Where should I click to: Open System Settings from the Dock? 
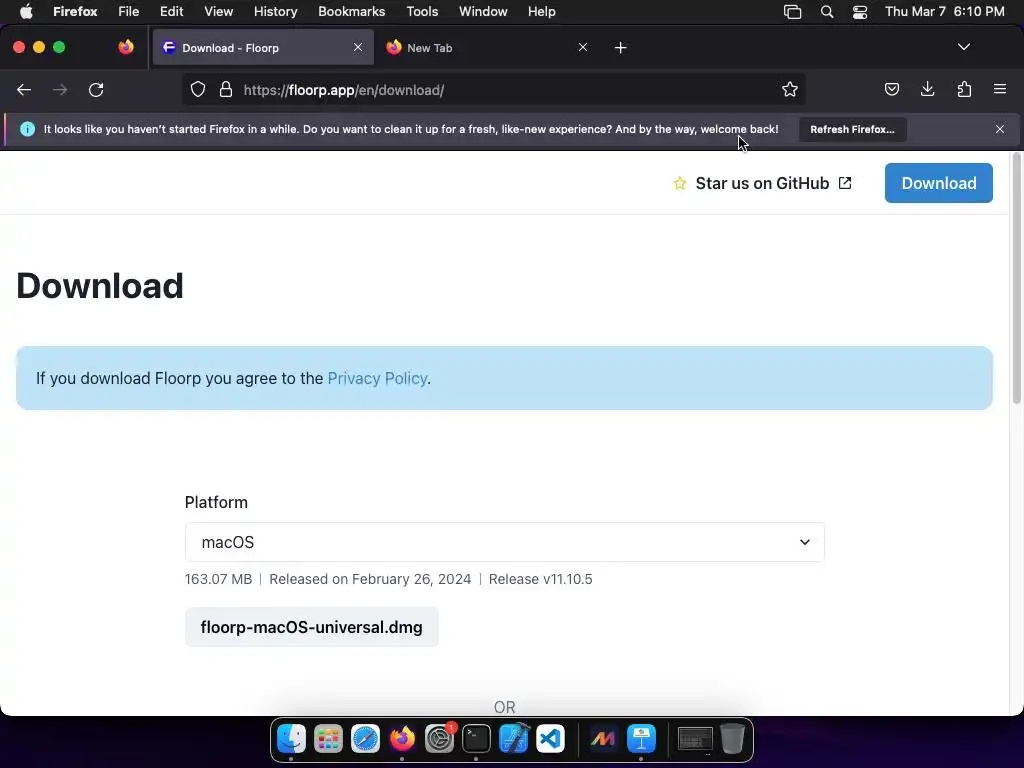tap(440, 739)
